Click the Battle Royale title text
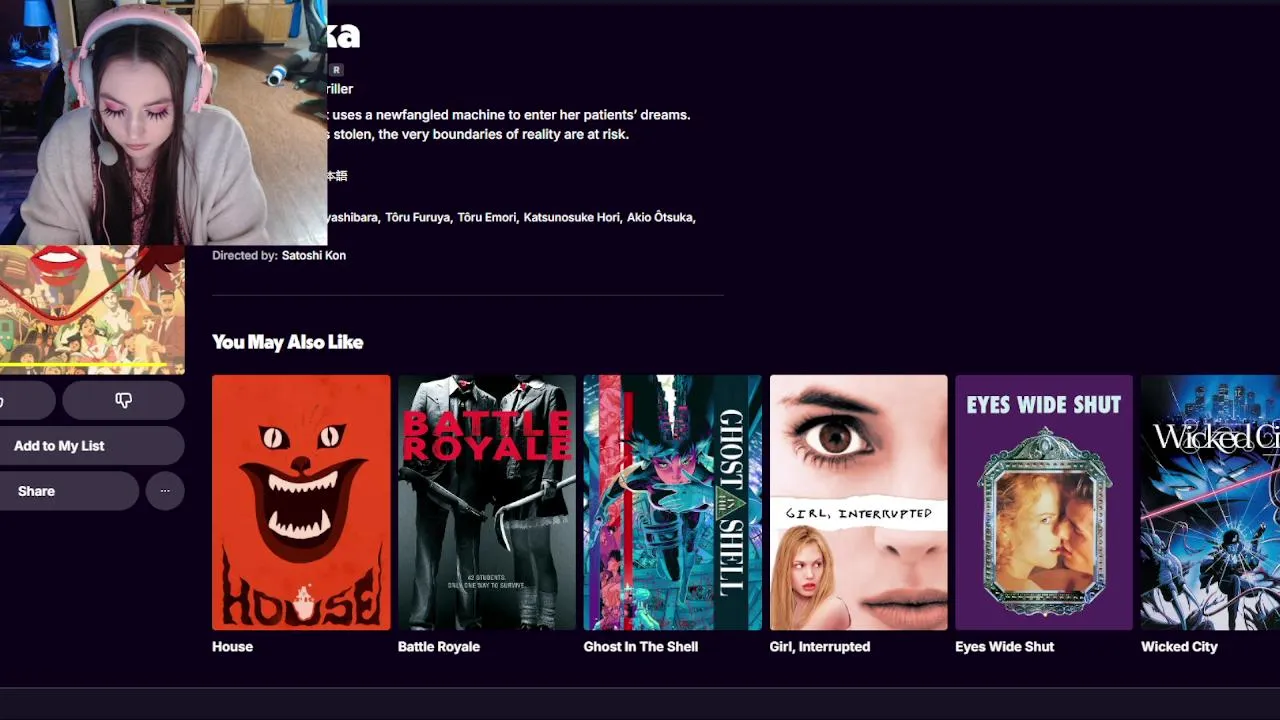 click(x=439, y=647)
